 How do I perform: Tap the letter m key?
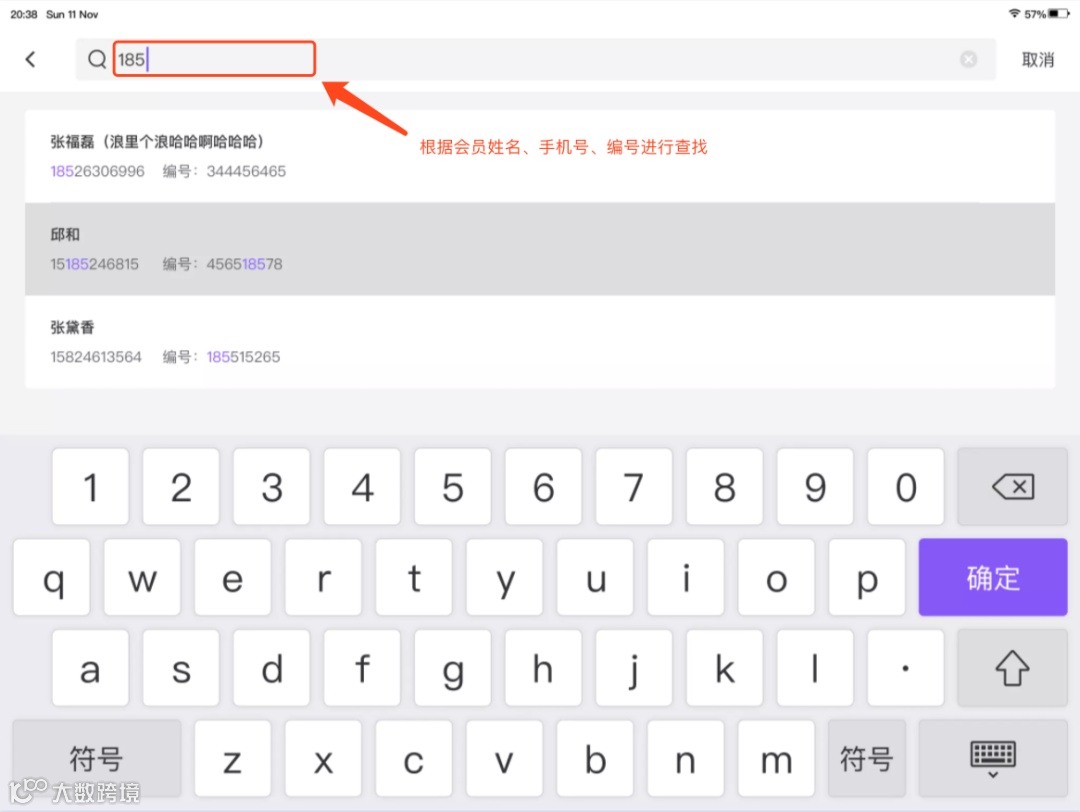point(776,758)
